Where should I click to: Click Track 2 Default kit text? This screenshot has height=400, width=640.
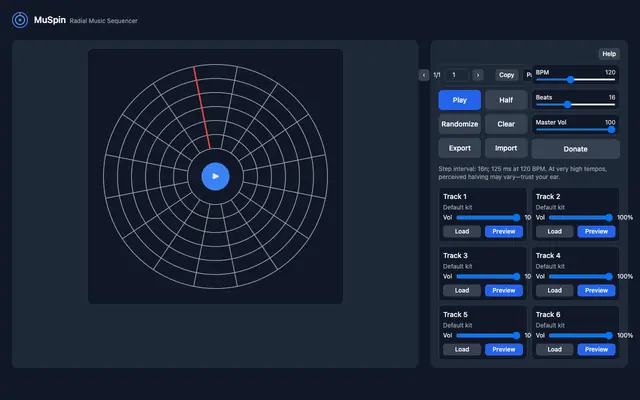[550, 207]
